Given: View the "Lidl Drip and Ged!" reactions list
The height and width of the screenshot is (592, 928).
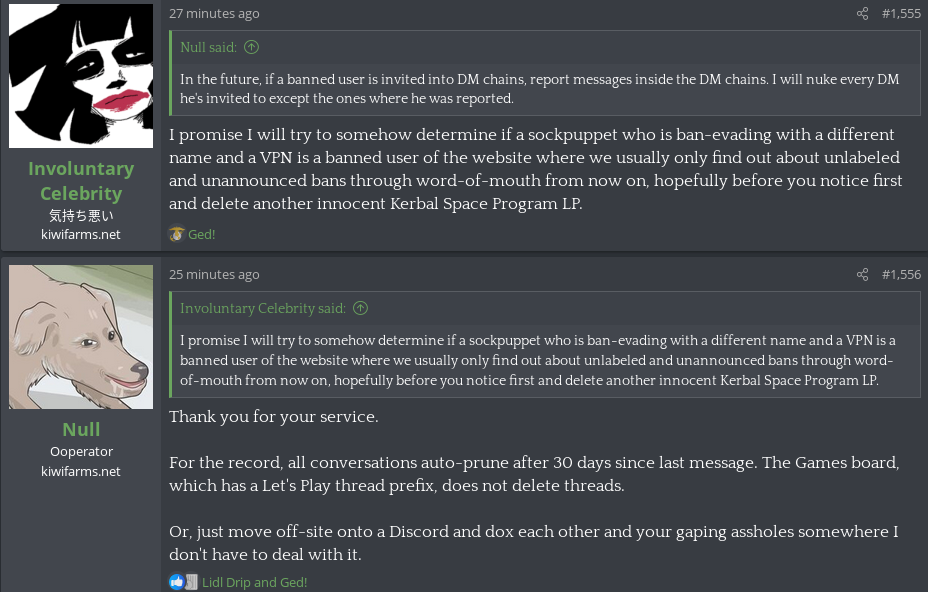Looking at the screenshot, I should click(x=254, y=582).
